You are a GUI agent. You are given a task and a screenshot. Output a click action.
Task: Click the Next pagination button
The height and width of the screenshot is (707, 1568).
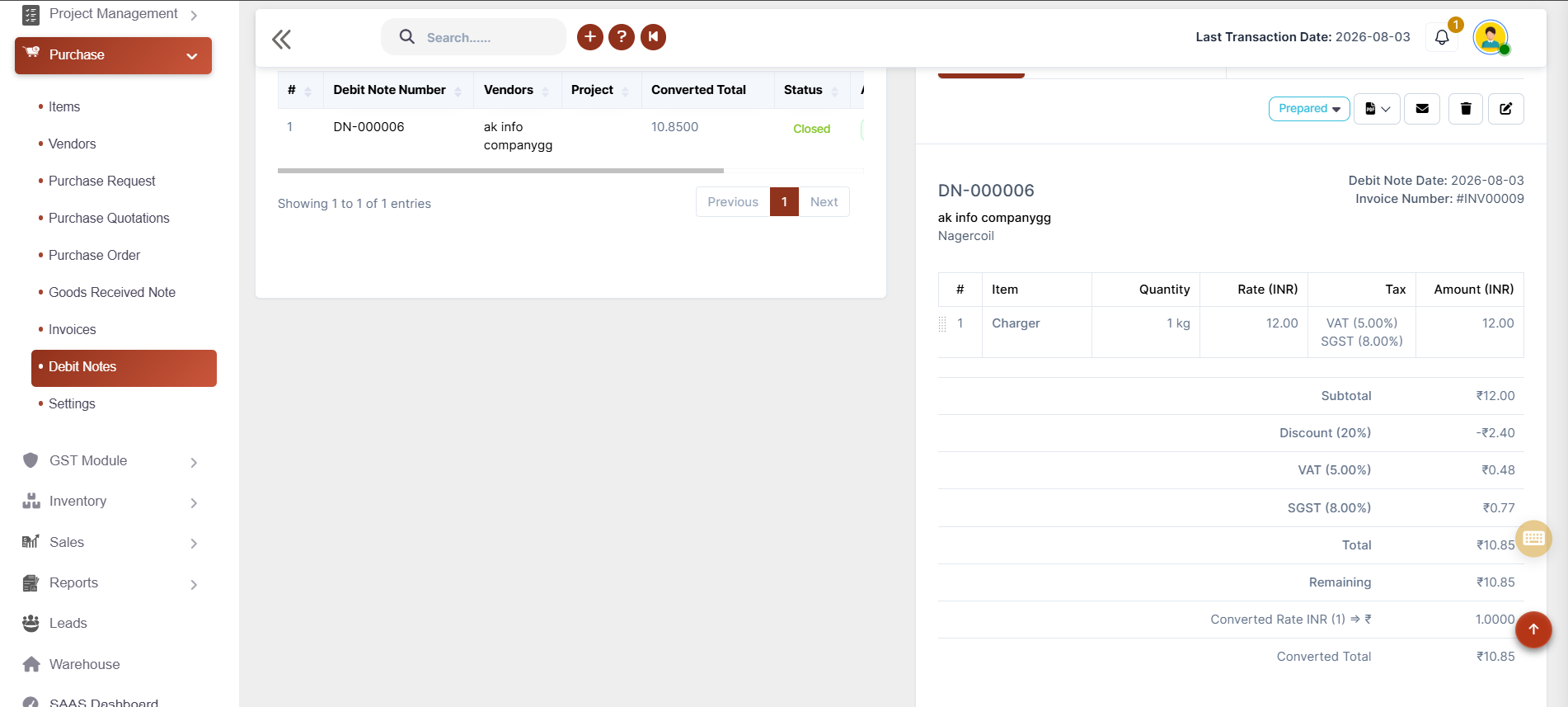pyautogui.click(x=824, y=202)
